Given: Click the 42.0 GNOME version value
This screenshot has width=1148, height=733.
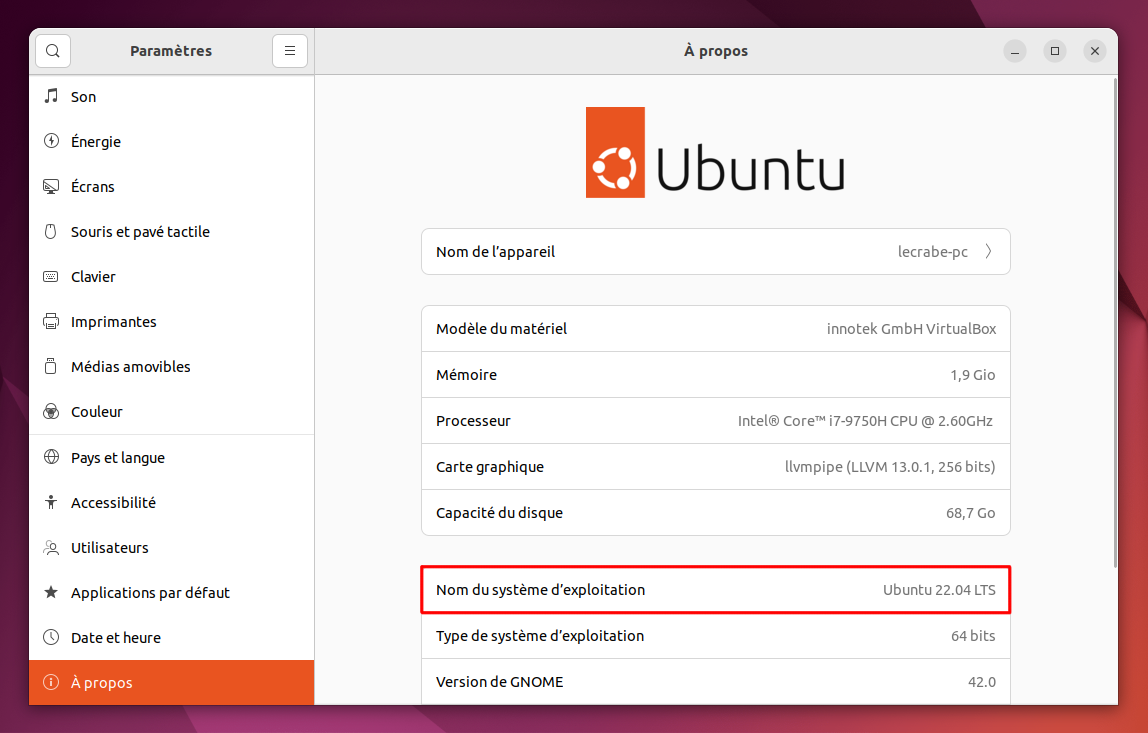Looking at the screenshot, I should point(982,682).
